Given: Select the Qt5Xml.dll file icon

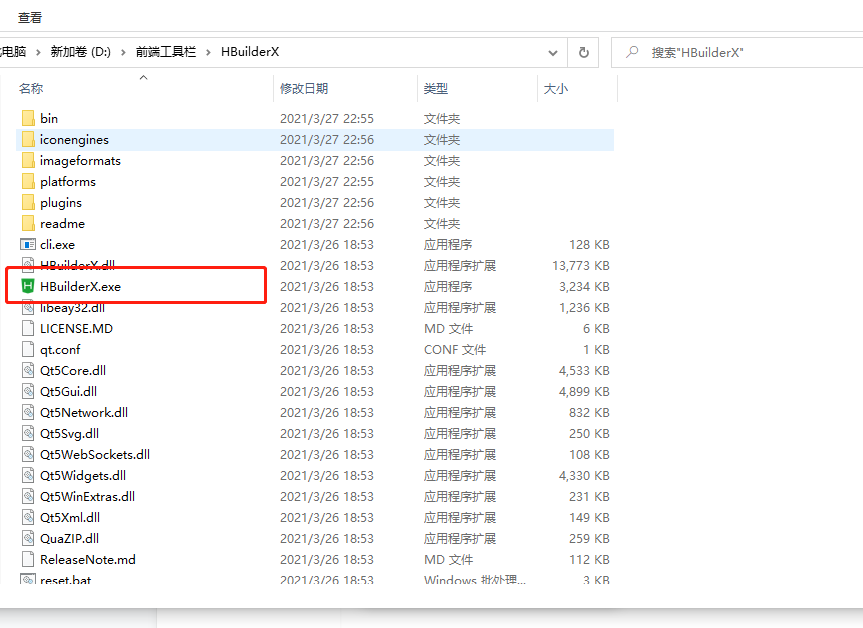Looking at the screenshot, I should click(x=28, y=517).
